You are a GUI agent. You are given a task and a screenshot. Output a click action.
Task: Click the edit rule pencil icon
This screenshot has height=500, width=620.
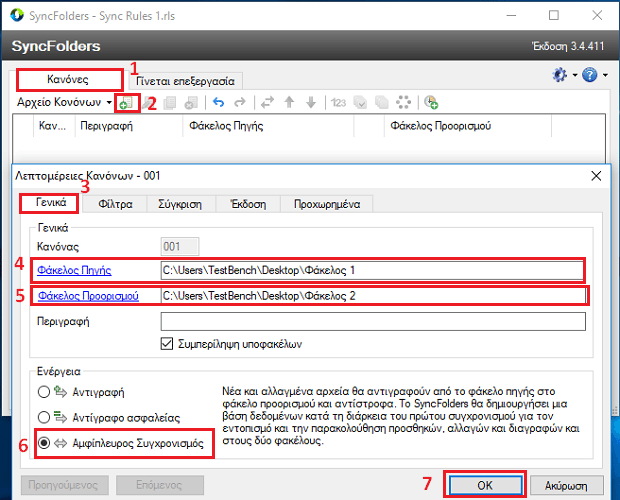point(149,103)
